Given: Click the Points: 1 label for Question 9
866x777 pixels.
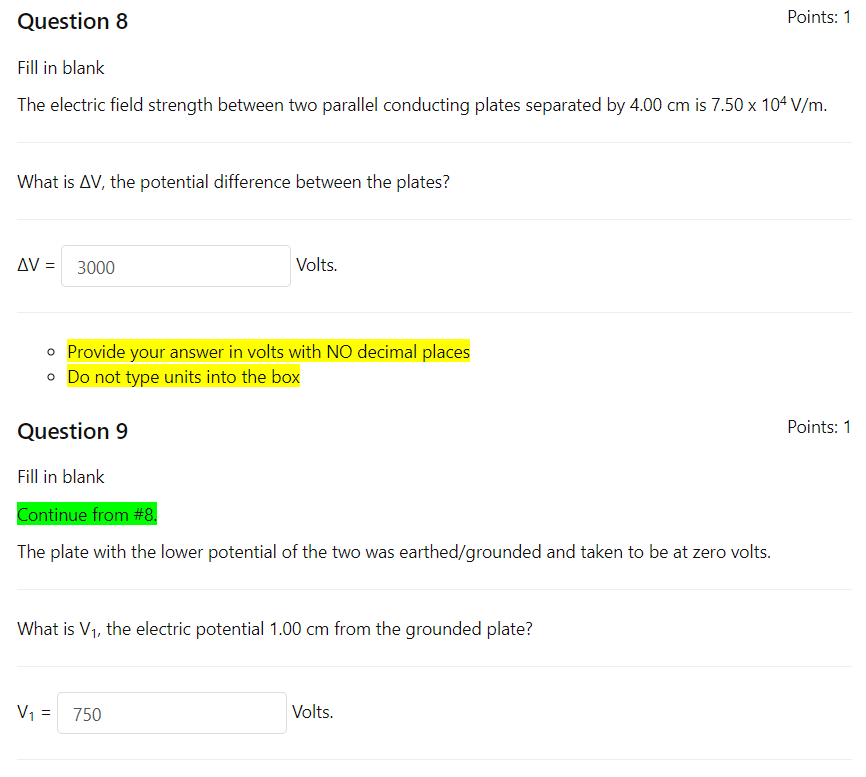Looking at the screenshot, I should (x=819, y=426).
